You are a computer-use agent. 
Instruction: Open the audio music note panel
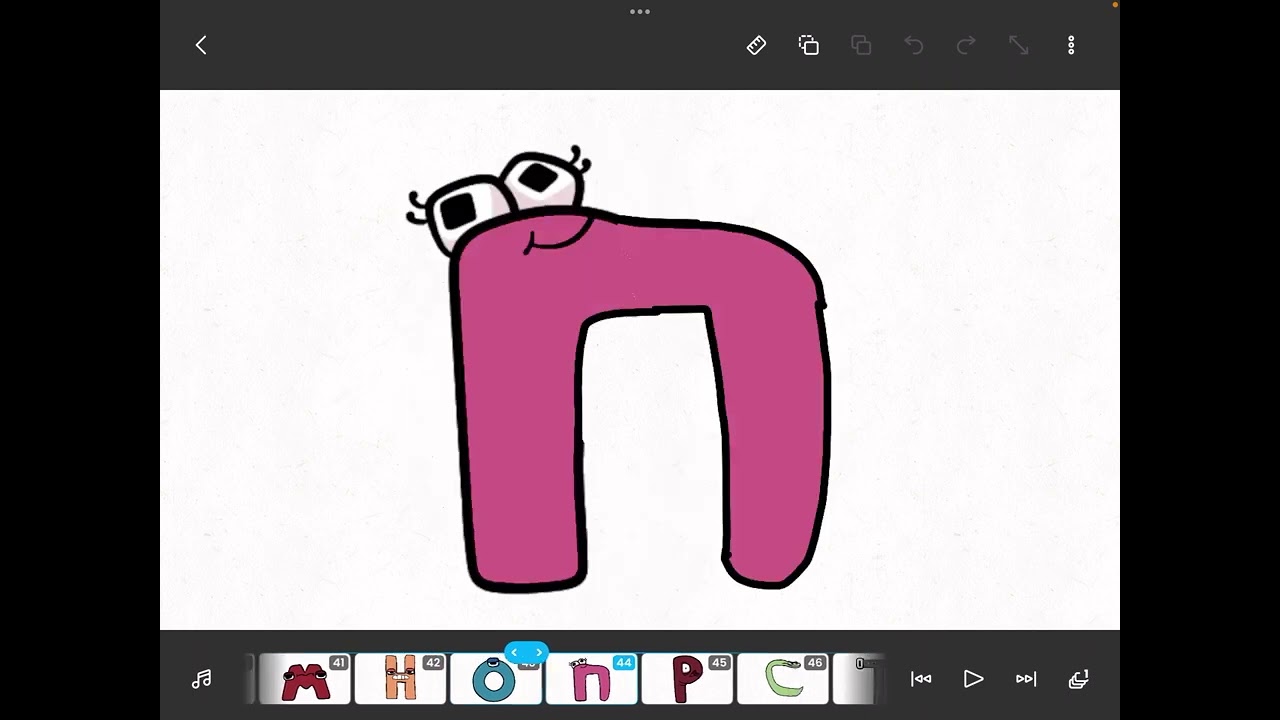click(x=201, y=679)
